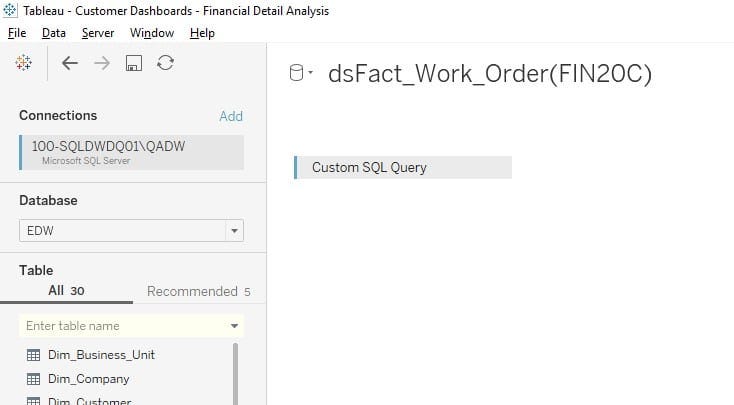Screen dimensions: 734x405
Task: Click the dsFact_Work_Order(FIN20C) data source title
Action: (490, 74)
